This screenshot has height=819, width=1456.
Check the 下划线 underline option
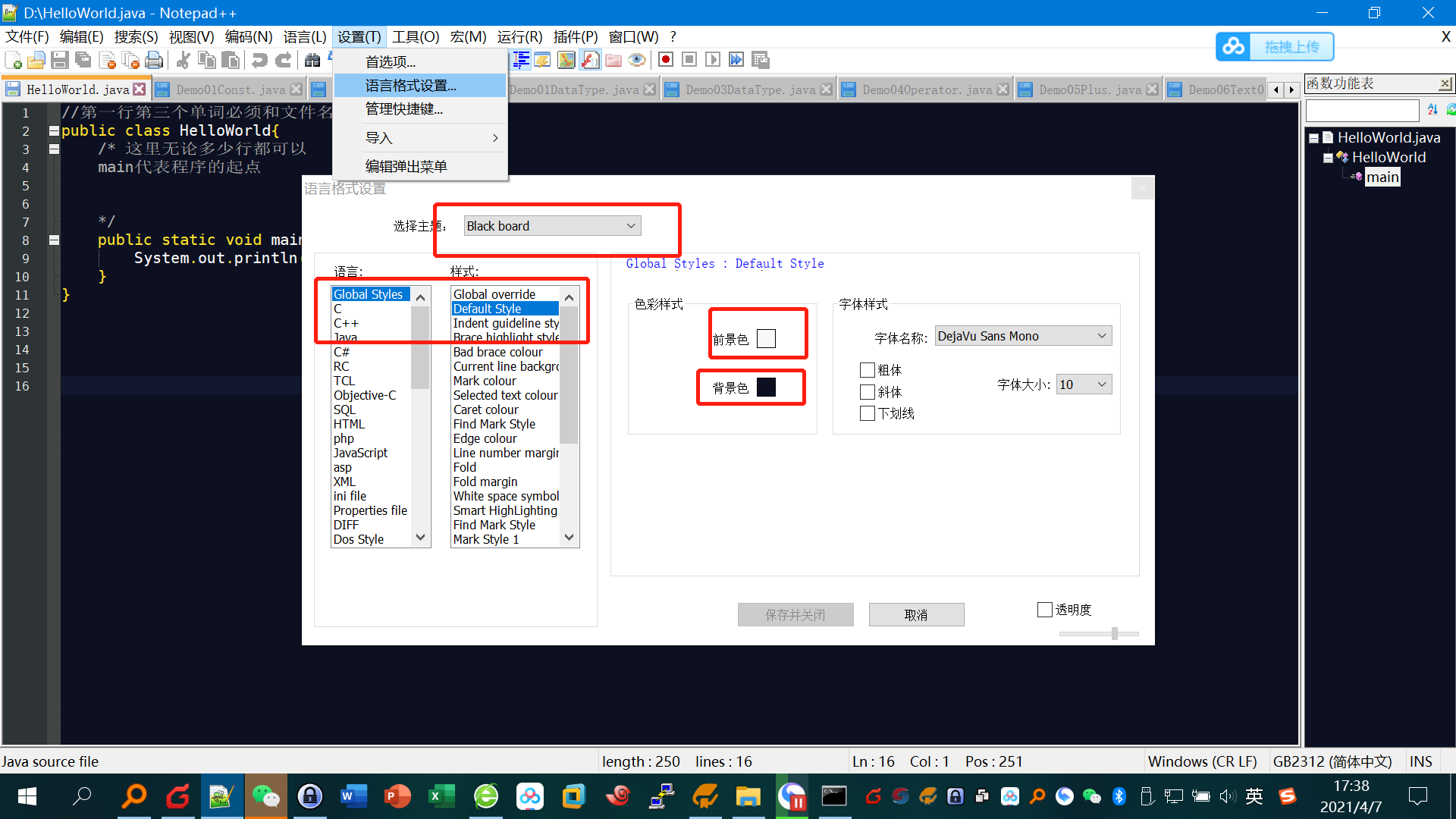(868, 413)
